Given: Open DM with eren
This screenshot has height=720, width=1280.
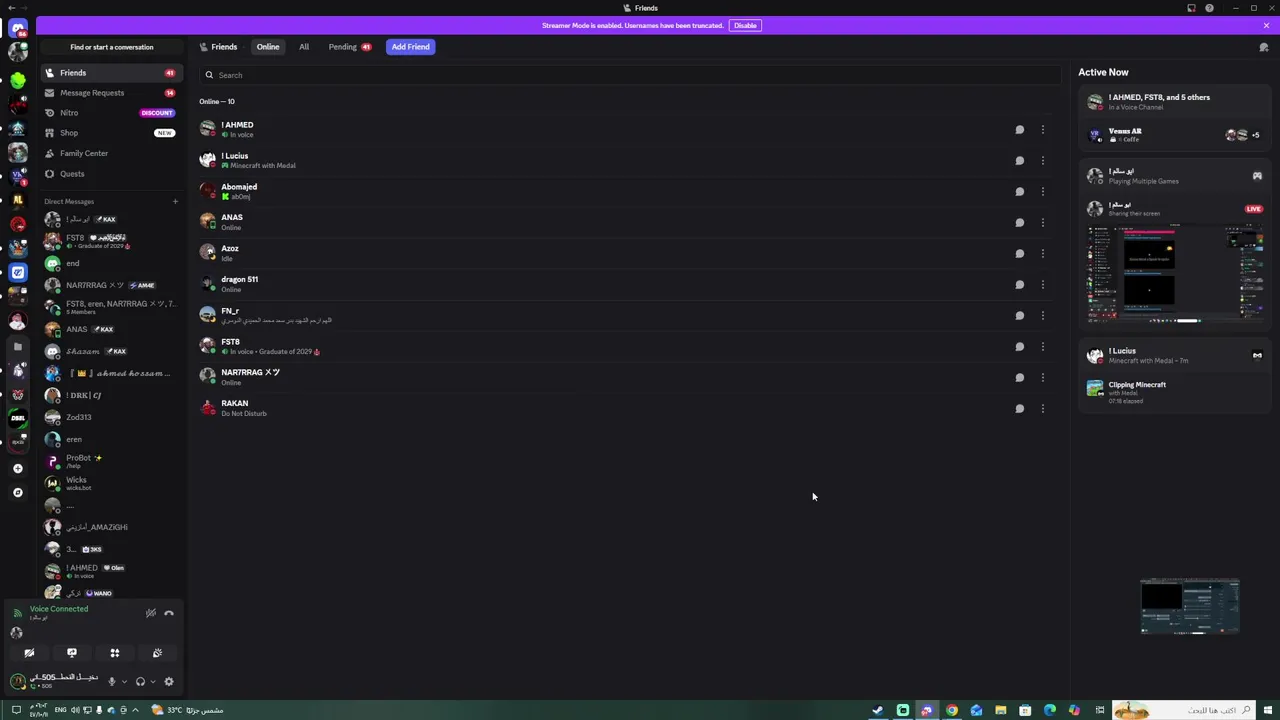Looking at the screenshot, I should (x=110, y=439).
